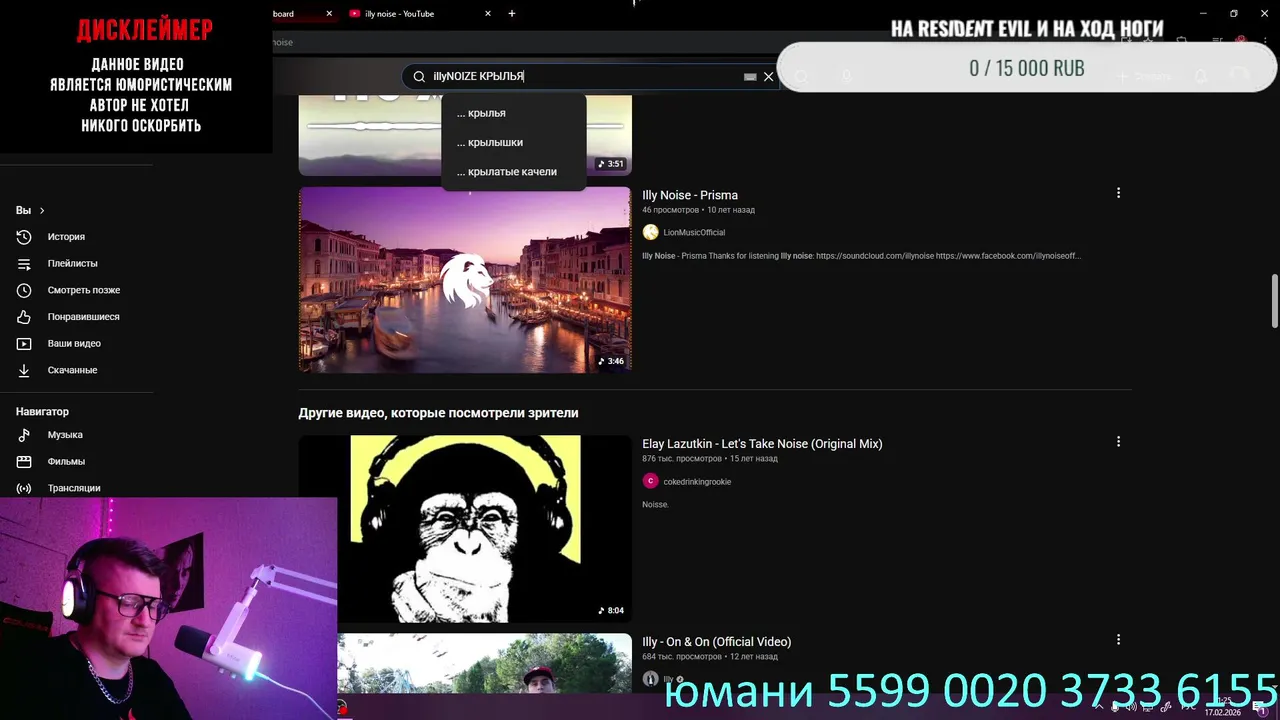
Task: Open more options for Let's Take Noise video
Action: (x=1118, y=441)
